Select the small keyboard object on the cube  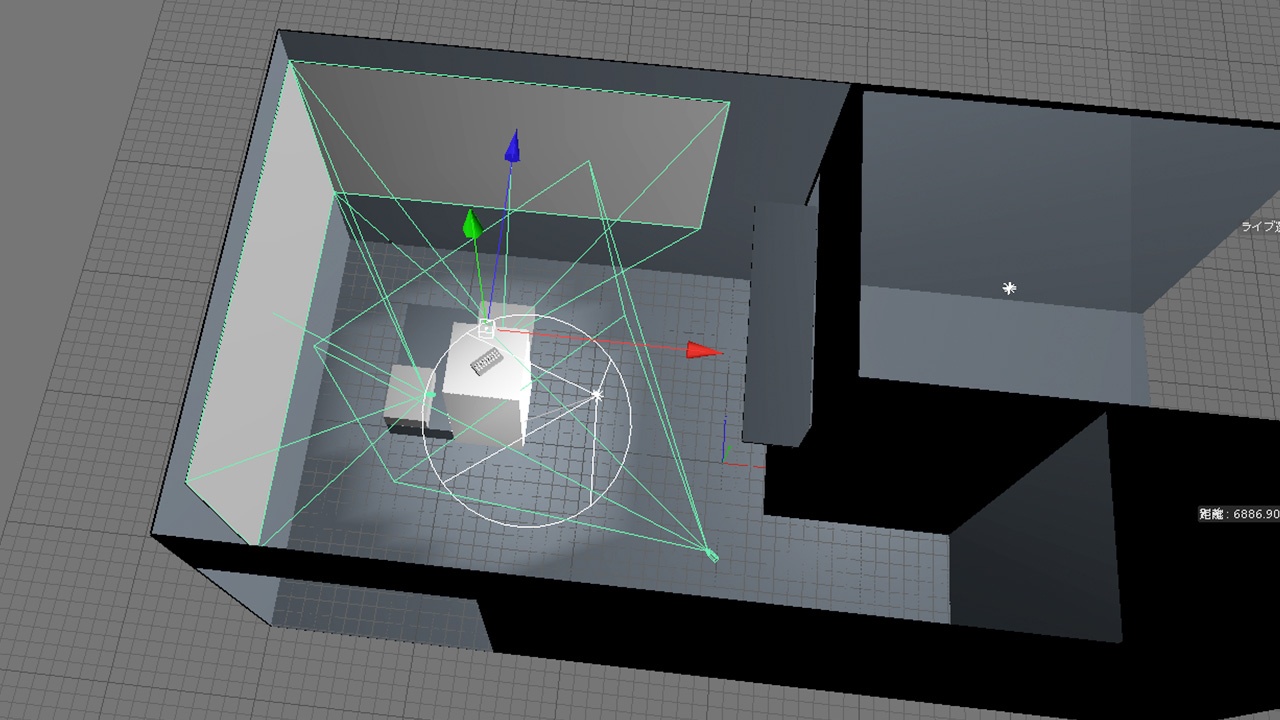click(x=486, y=360)
